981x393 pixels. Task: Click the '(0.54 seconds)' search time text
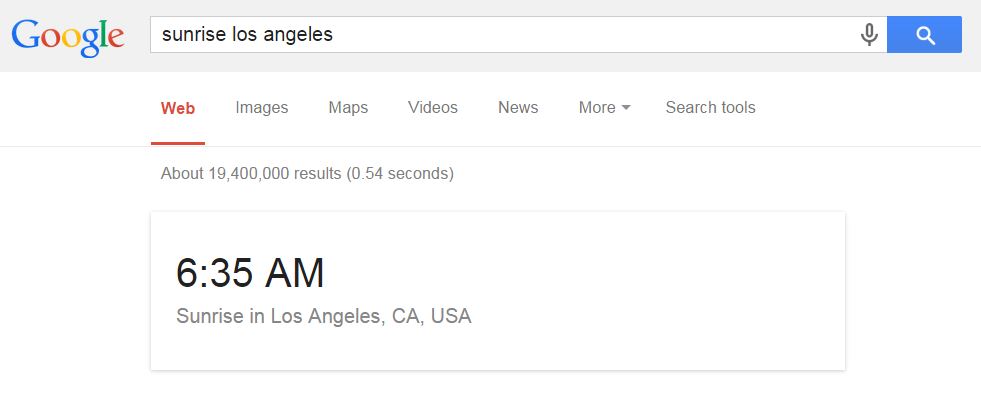tap(400, 173)
